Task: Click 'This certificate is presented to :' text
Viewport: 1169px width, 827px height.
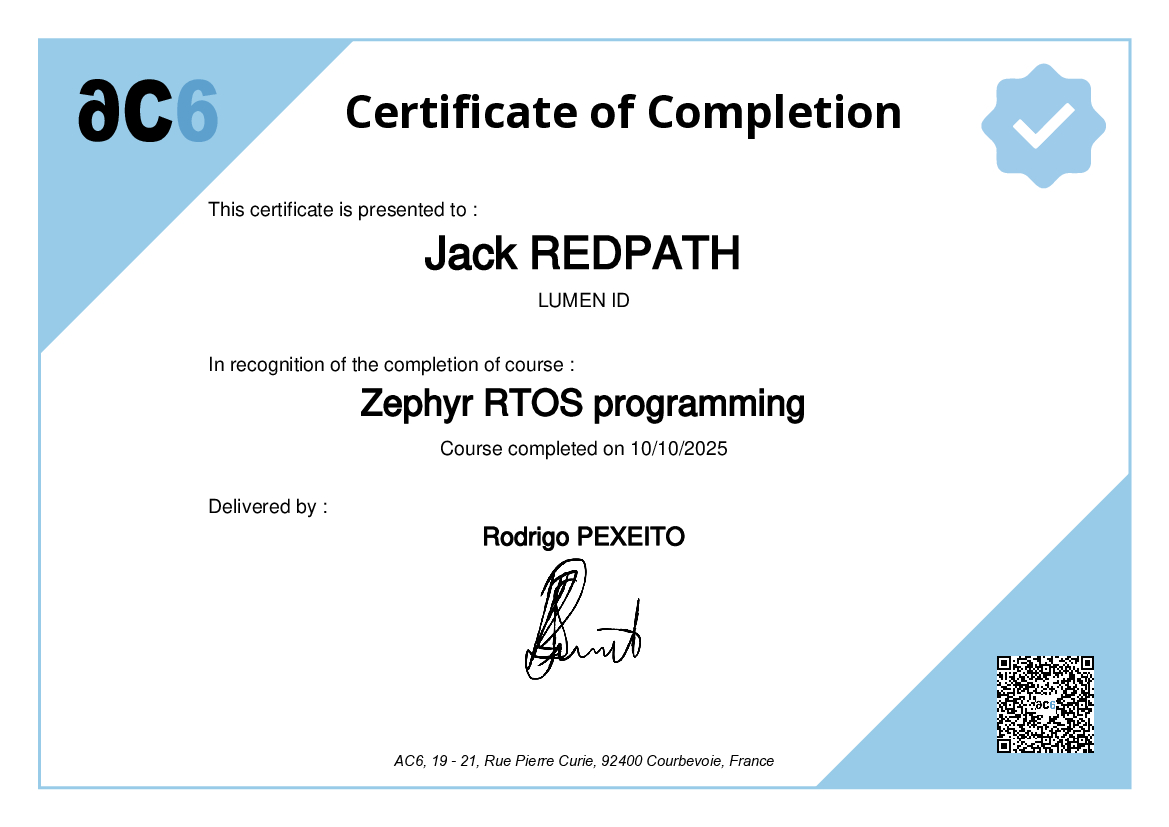Action: pyautogui.click(x=343, y=210)
